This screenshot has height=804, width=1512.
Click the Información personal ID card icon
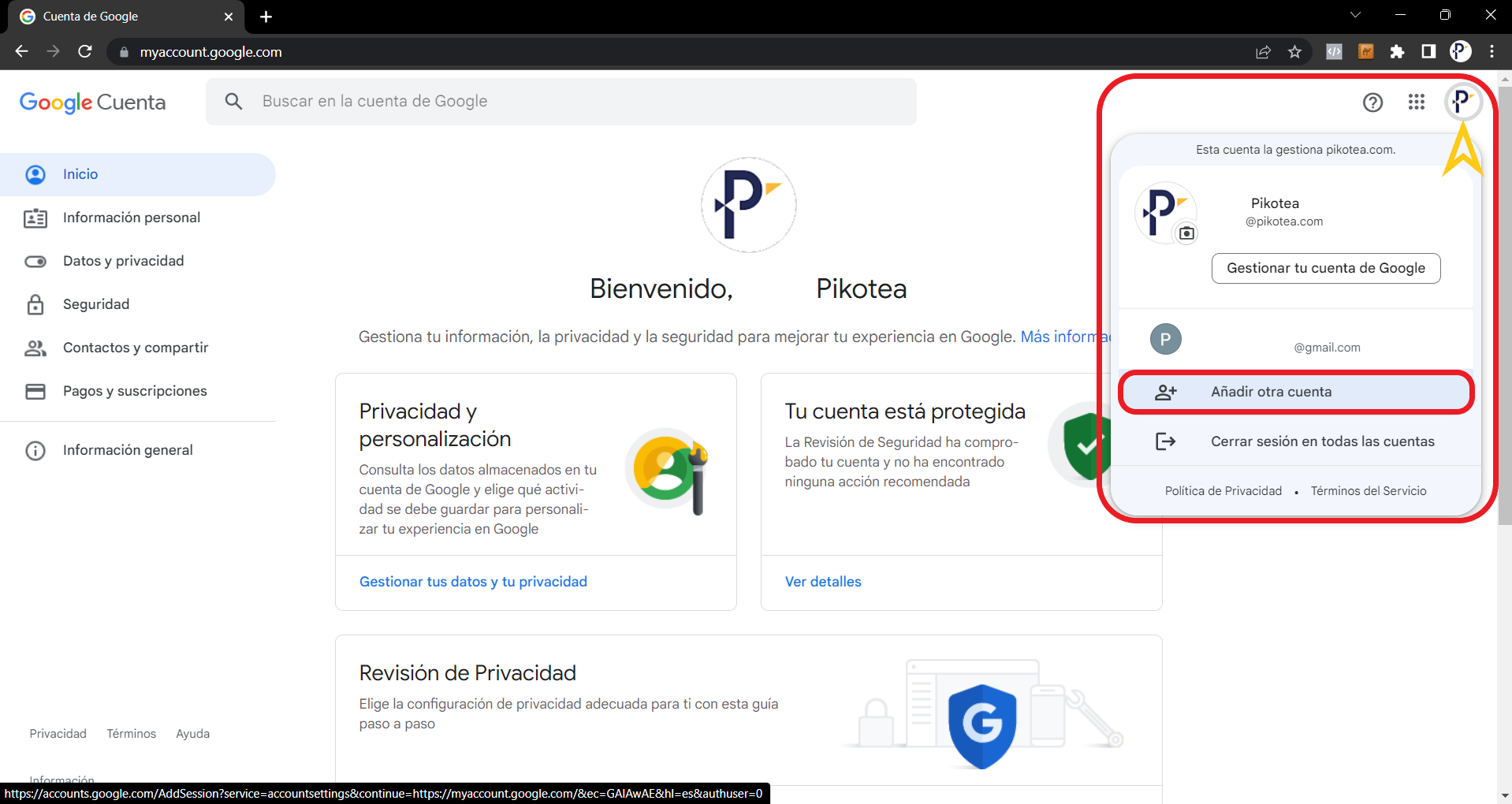point(35,218)
